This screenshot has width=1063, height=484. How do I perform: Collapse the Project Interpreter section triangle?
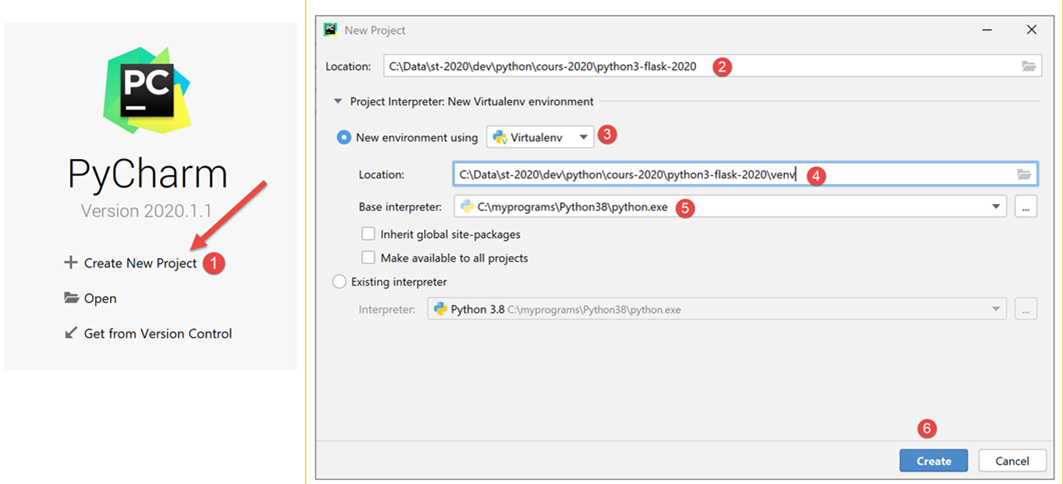click(x=337, y=101)
